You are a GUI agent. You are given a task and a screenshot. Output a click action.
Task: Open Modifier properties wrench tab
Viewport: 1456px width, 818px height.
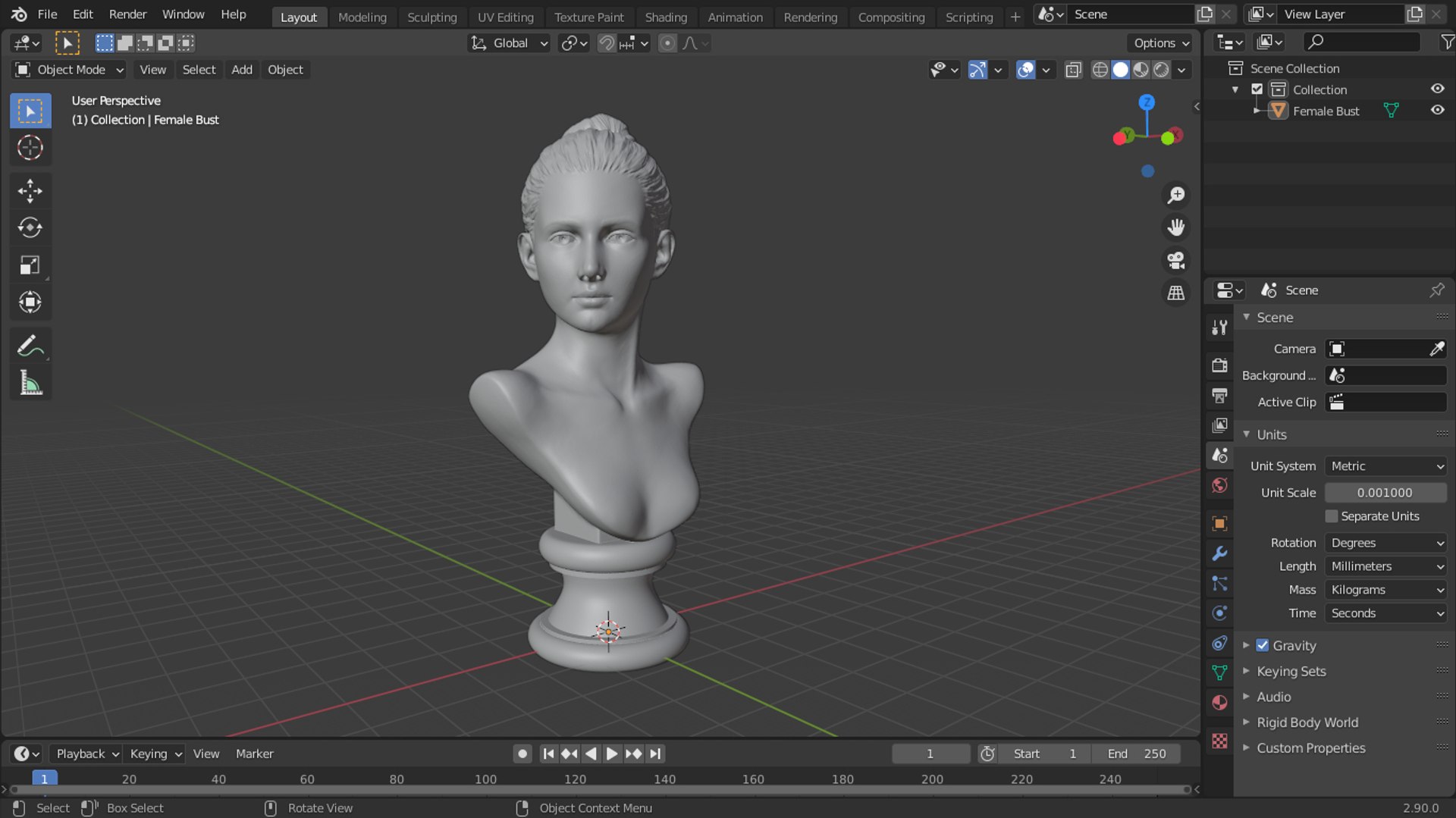(1219, 553)
